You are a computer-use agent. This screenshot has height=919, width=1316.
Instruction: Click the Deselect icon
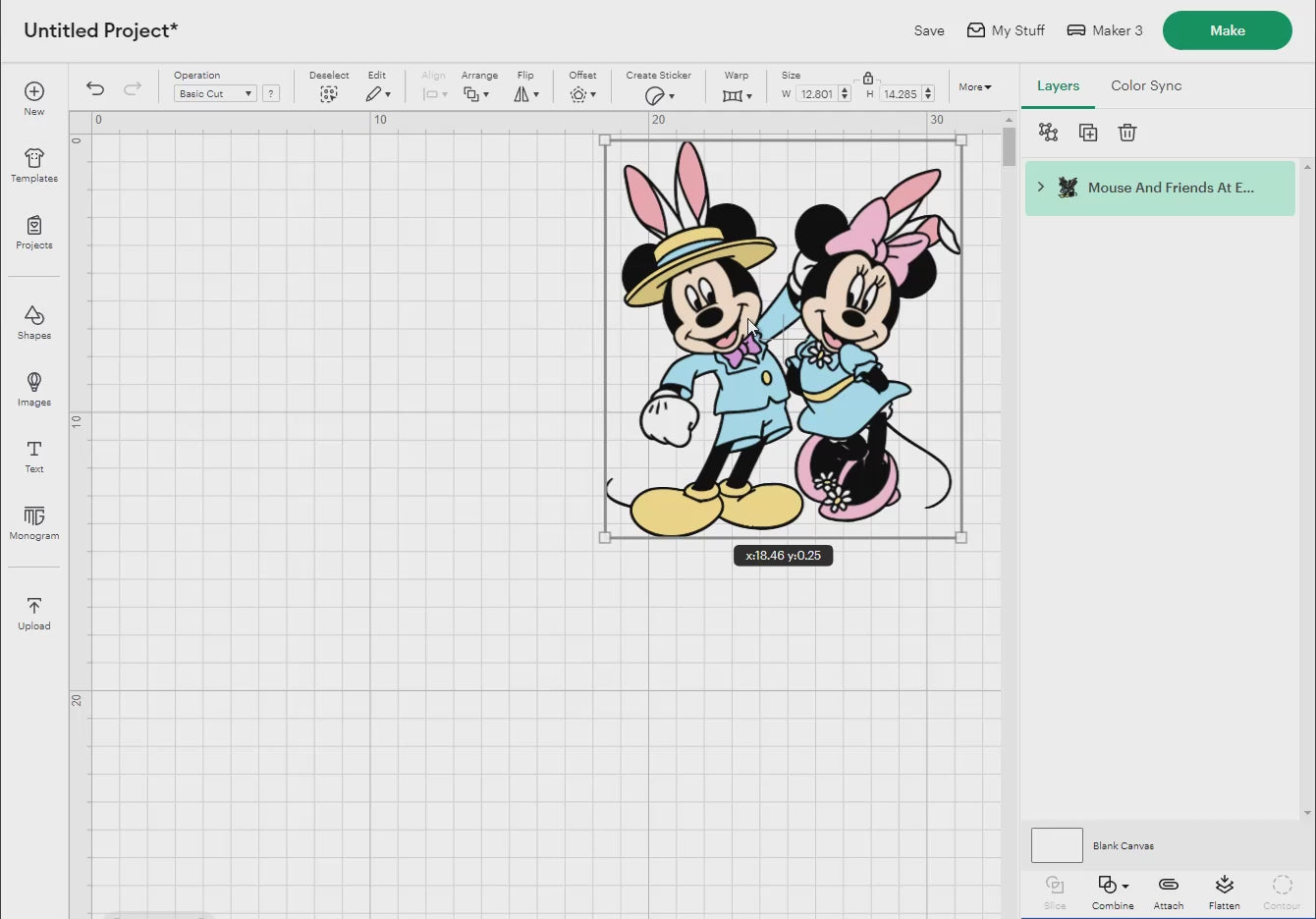(x=329, y=94)
